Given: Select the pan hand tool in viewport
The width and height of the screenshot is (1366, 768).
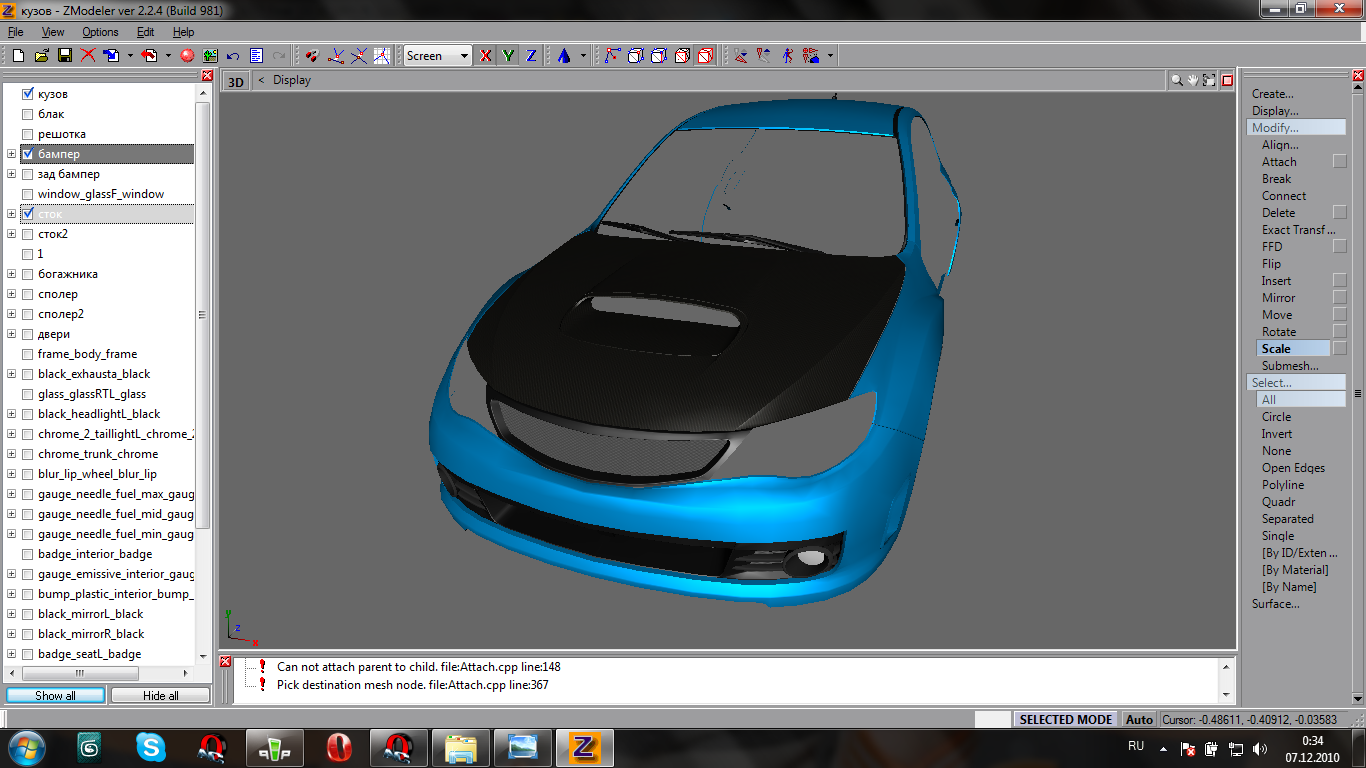Looking at the screenshot, I should pos(1193,80).
